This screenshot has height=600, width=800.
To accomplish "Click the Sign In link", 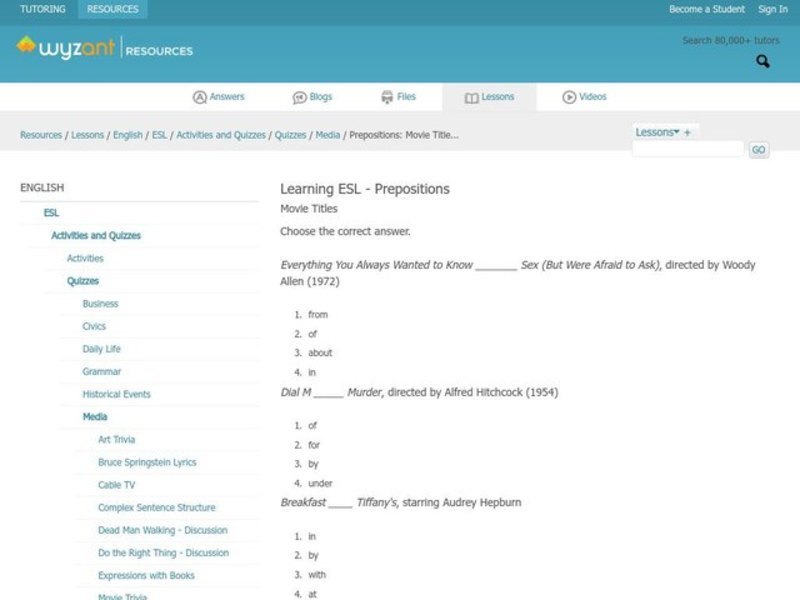I will tap(772, 9).
